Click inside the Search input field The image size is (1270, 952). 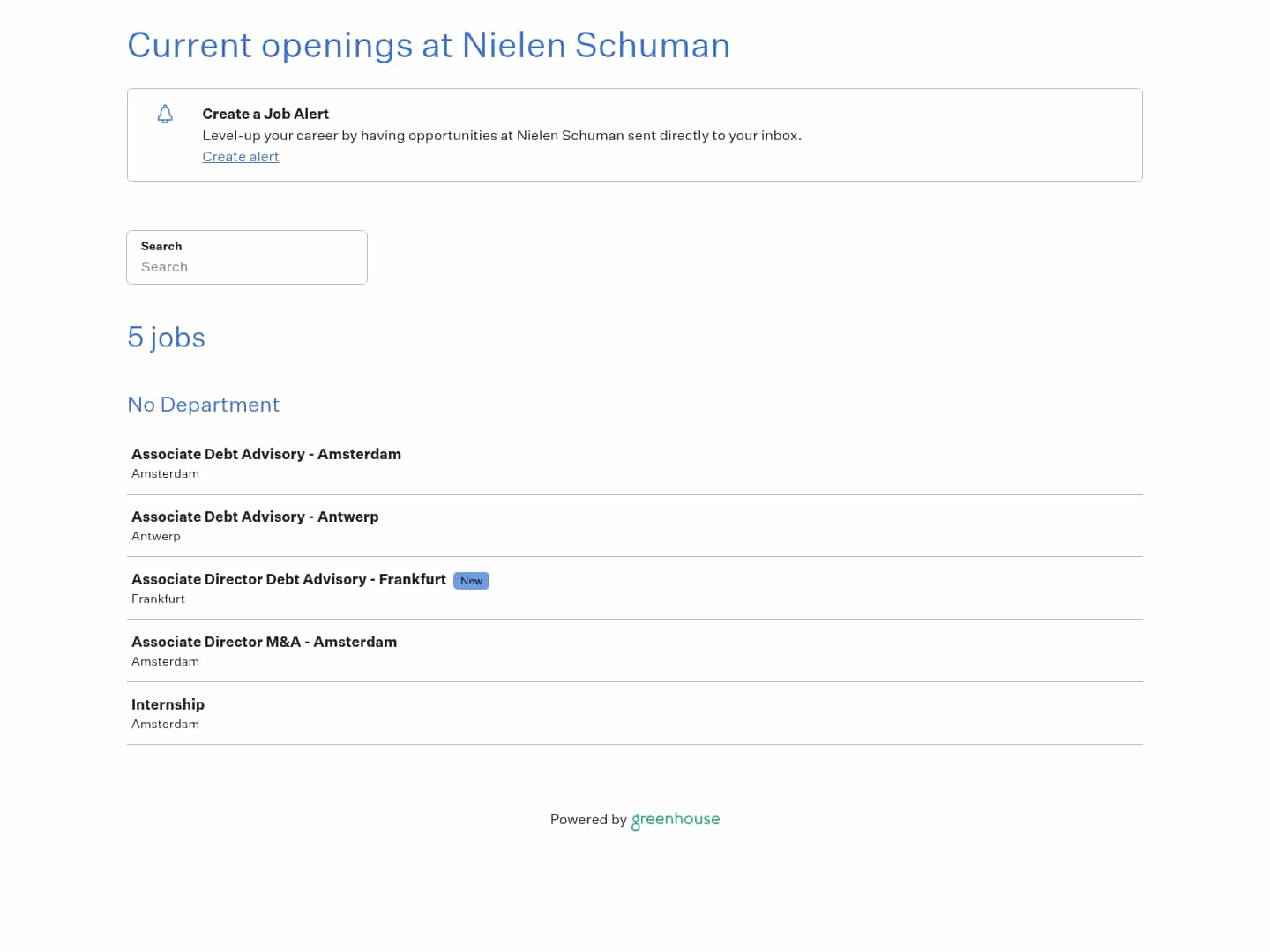click(x=247, y=267)
